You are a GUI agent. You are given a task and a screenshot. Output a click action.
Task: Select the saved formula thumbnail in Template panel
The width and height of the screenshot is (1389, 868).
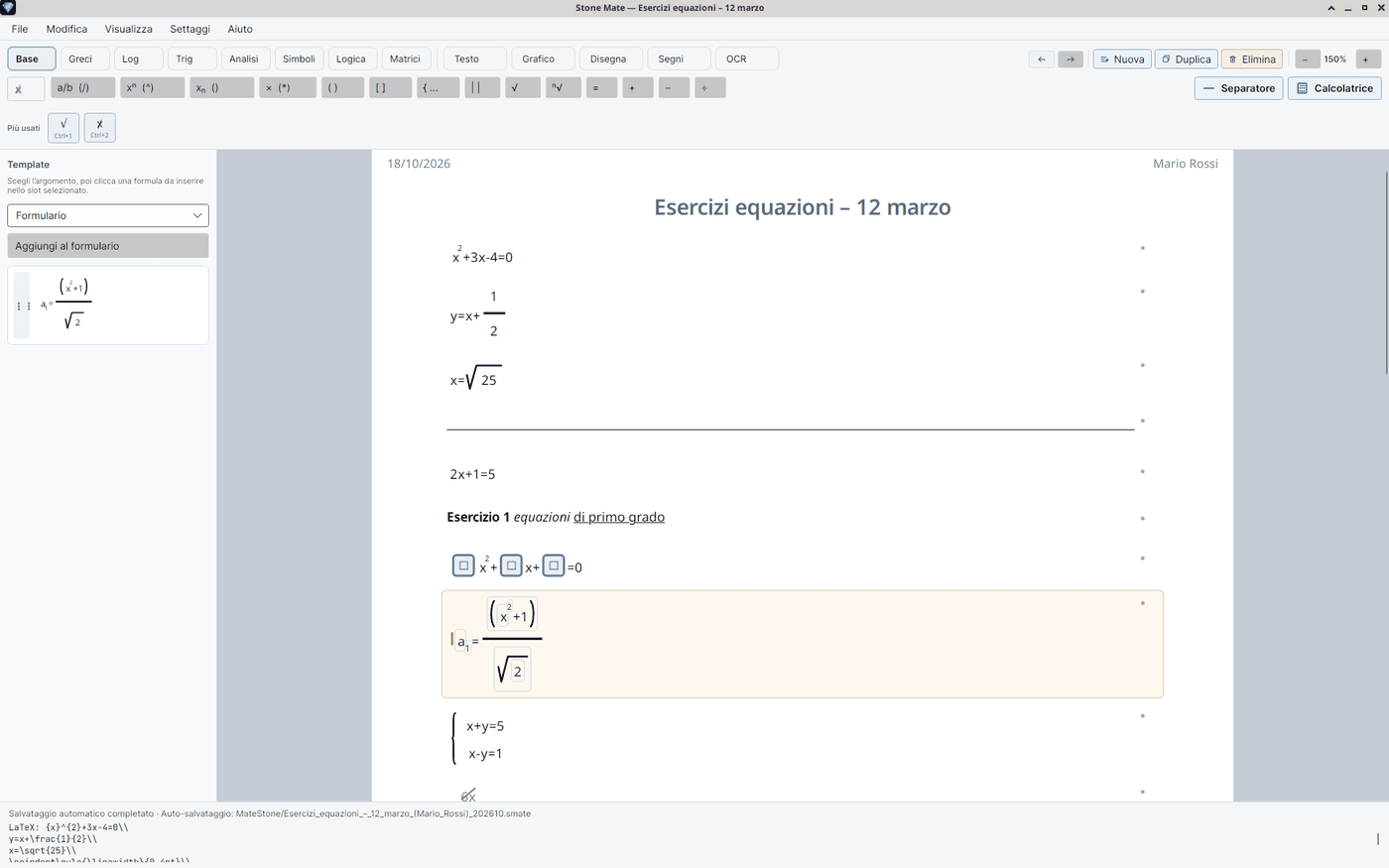pyautogui.click(x=108, y=306)
